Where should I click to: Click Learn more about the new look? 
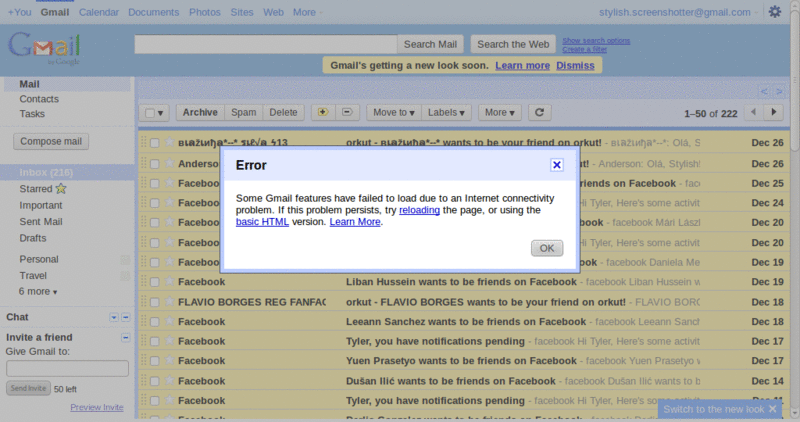coord(522,65)
